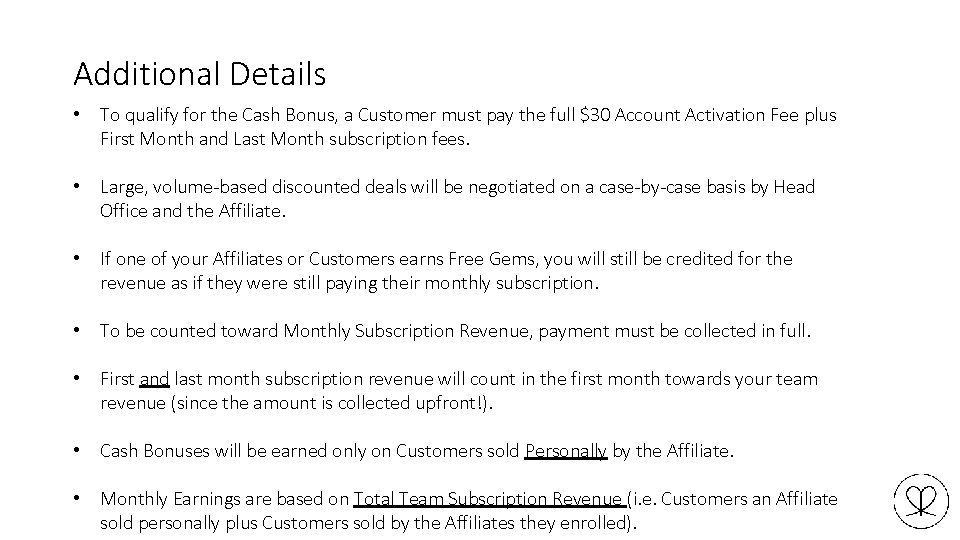Click the first bullet point marker
This screenshot has width=960, height=540.
pos(77,113)
